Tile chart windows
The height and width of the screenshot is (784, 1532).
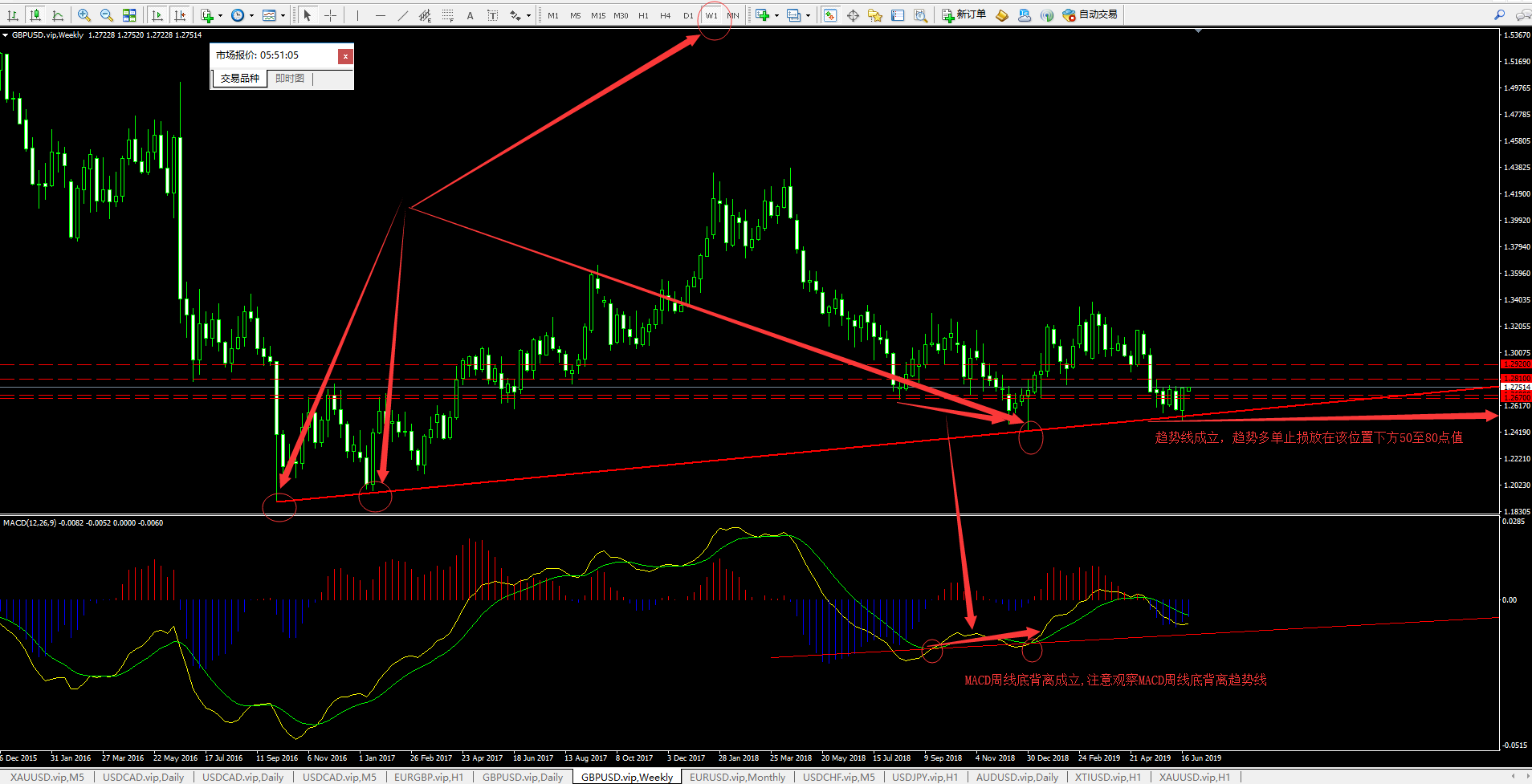tap(128, 15)
